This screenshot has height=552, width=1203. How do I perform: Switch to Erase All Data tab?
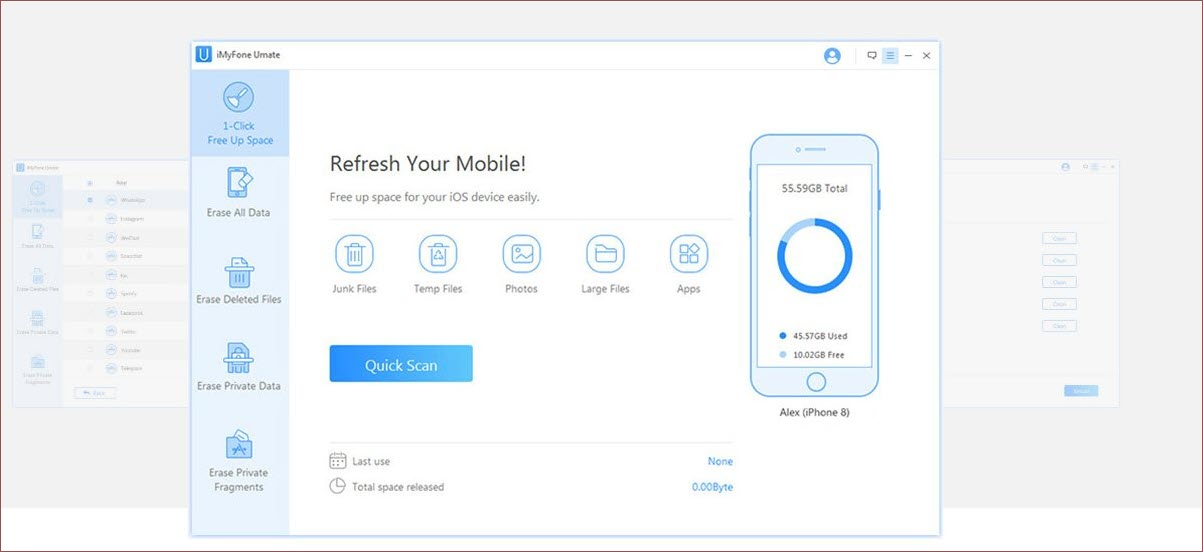pyautogui.click(x=239, y=192)
